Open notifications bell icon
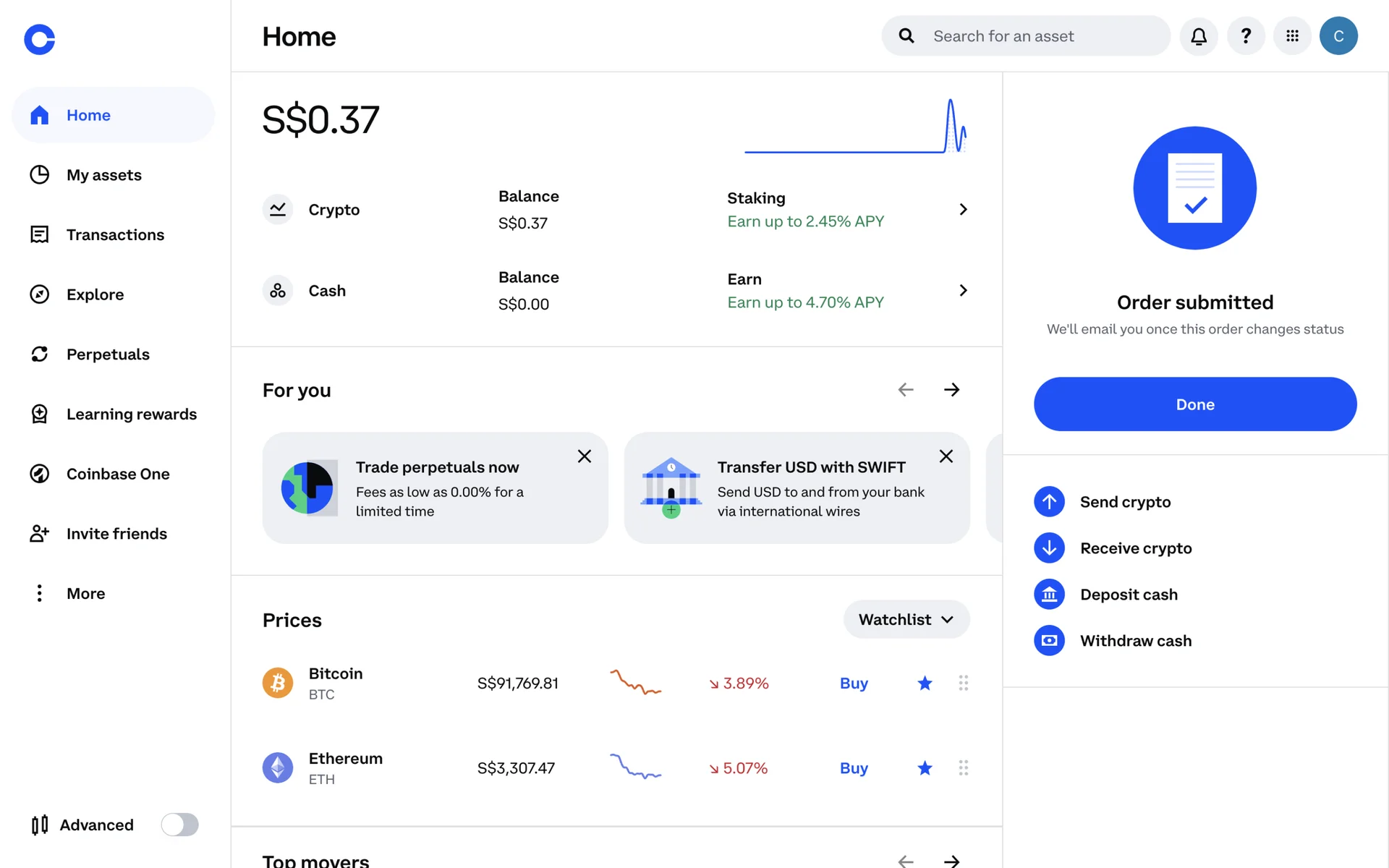This screenshot has height=868, width=1389. click(1199, 36)
